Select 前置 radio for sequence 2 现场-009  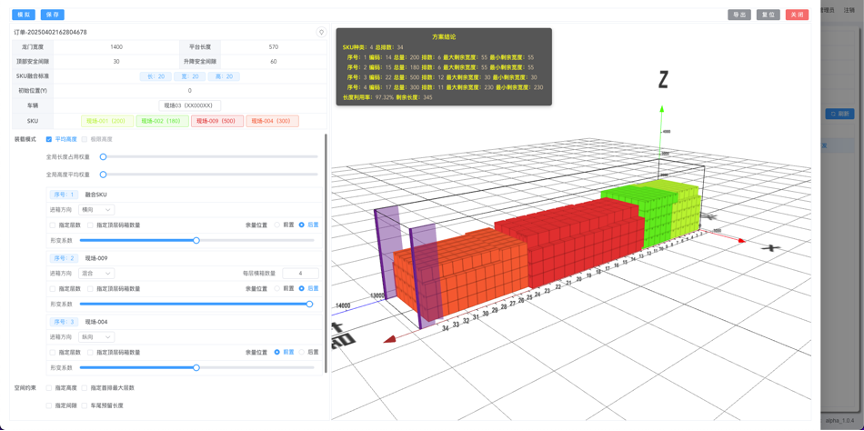point(277,288)
